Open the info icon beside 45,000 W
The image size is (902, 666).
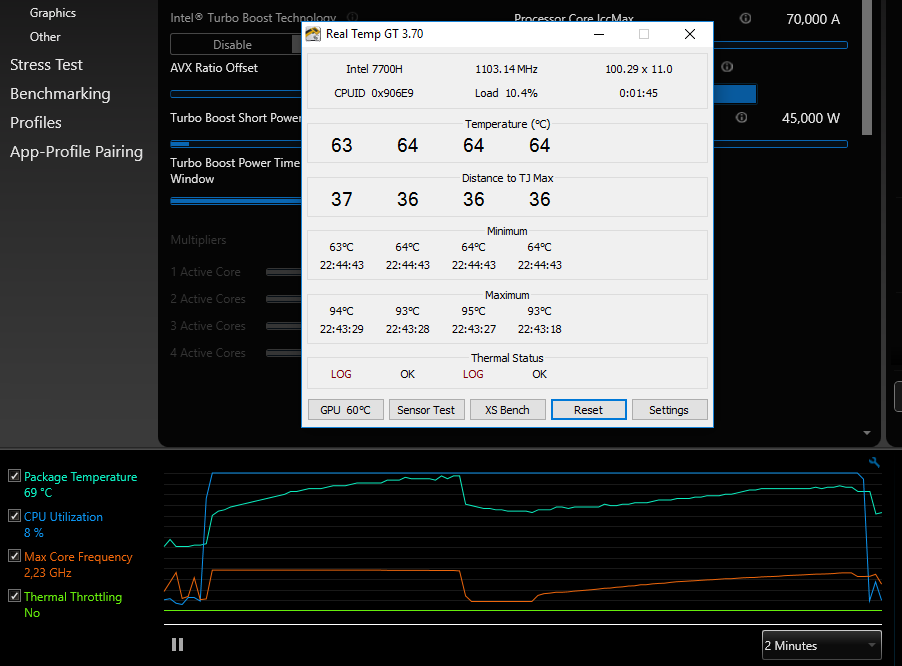pyautogui.click(x=742, y=118)
